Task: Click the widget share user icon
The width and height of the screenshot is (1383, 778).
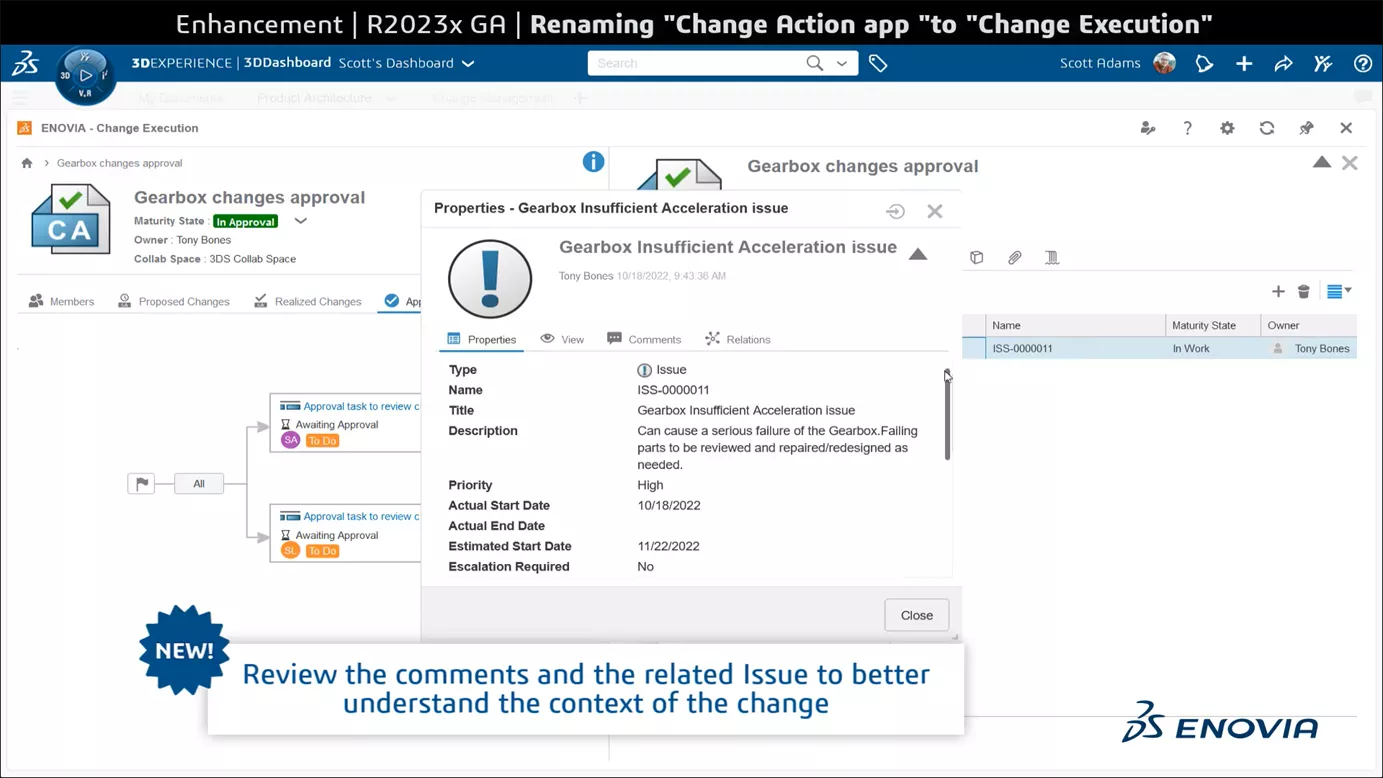Action: pos(1148,128)
